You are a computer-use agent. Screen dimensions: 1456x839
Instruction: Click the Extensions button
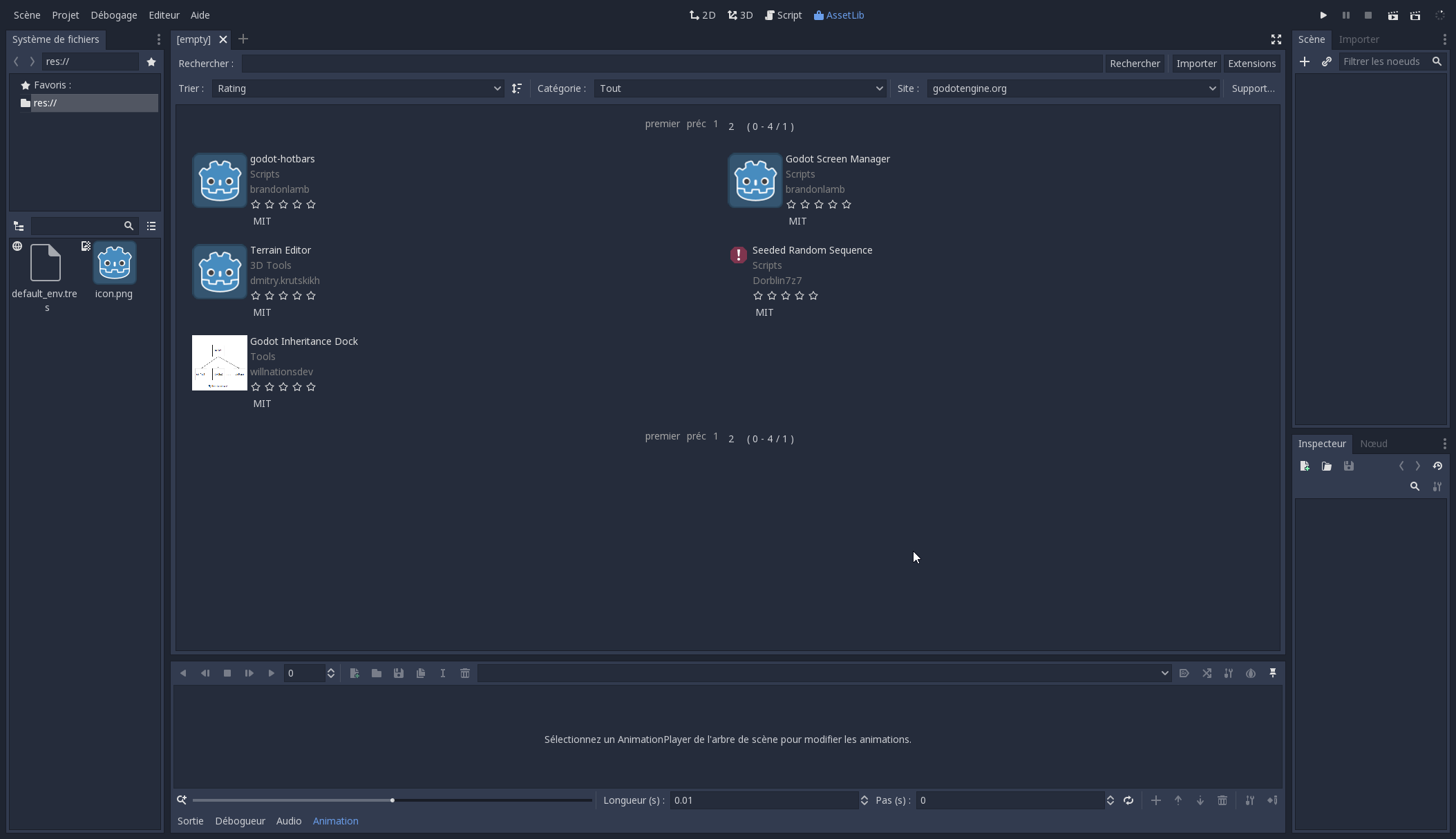1251,64
